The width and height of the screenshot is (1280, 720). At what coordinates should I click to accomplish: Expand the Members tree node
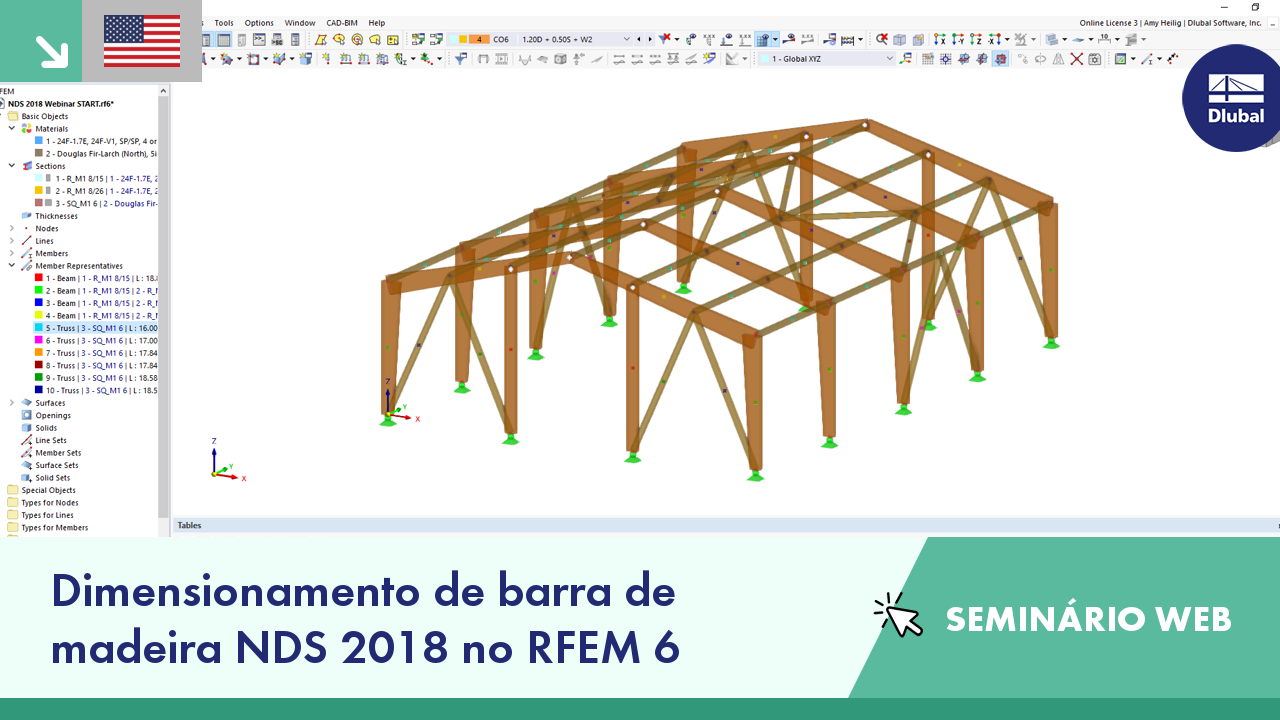click(12, 253)
